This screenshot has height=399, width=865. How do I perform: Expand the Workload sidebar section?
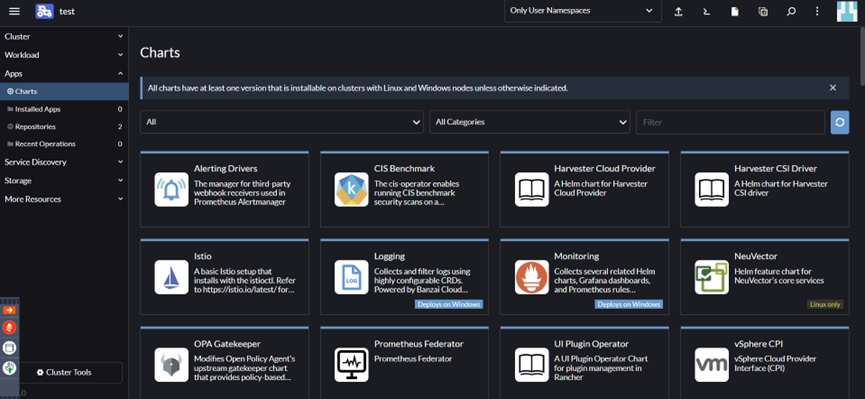pyautogui.click(x=64, y=55)
